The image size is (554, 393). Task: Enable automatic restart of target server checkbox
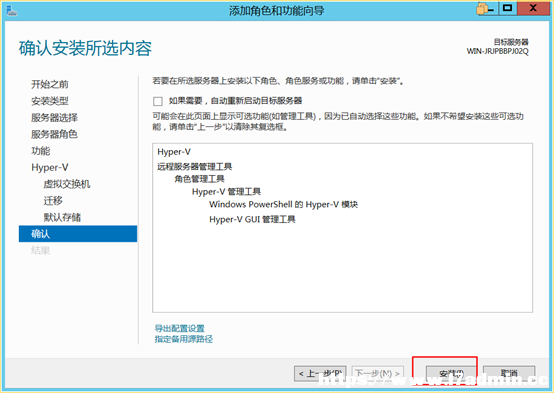point(158,101)
